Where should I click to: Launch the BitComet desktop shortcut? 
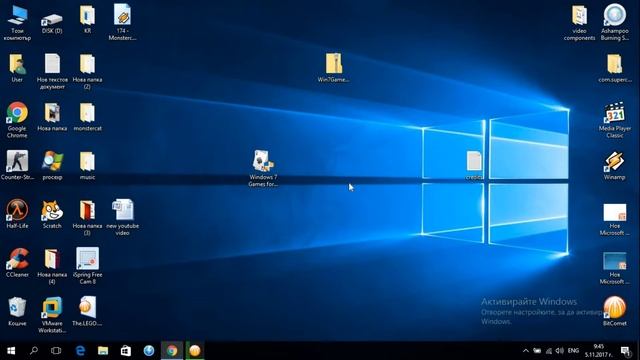click(615, 311)
